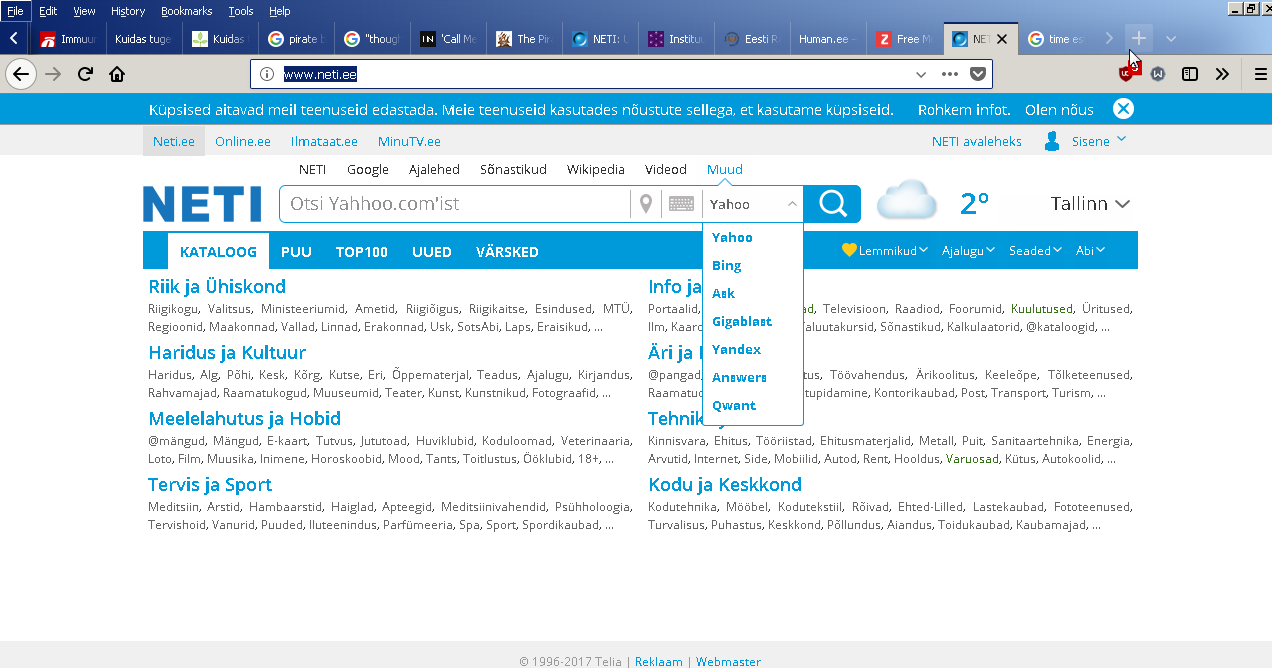
Task: Switch to the PUU tab
Action: (x=296, y=252)
